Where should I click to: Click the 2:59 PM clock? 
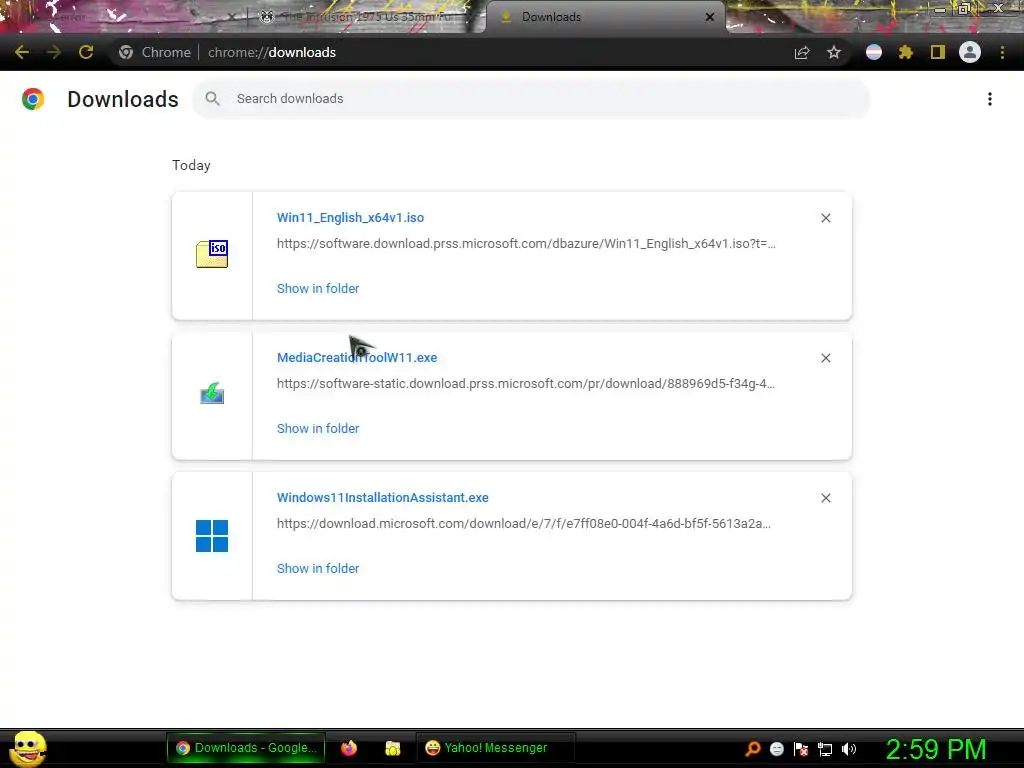tap(936, 749)
